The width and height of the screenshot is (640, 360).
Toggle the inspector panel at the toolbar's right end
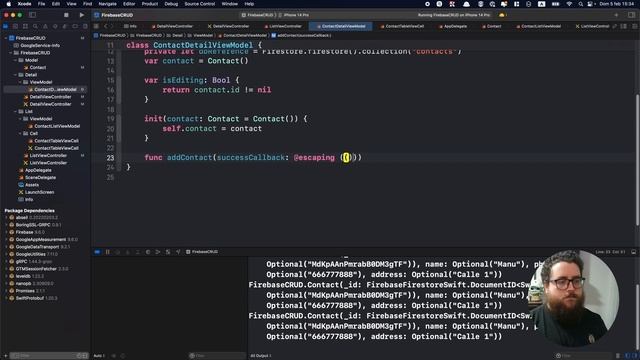[631, 15]
